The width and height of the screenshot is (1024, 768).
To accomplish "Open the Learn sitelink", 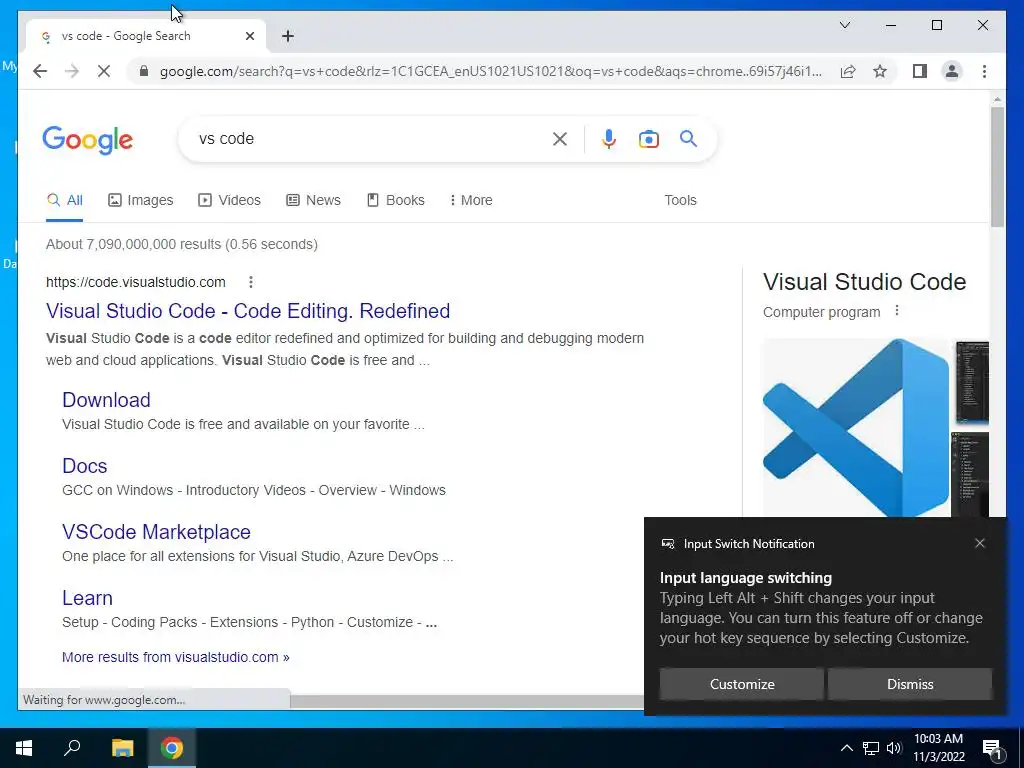I will [88, 598].
